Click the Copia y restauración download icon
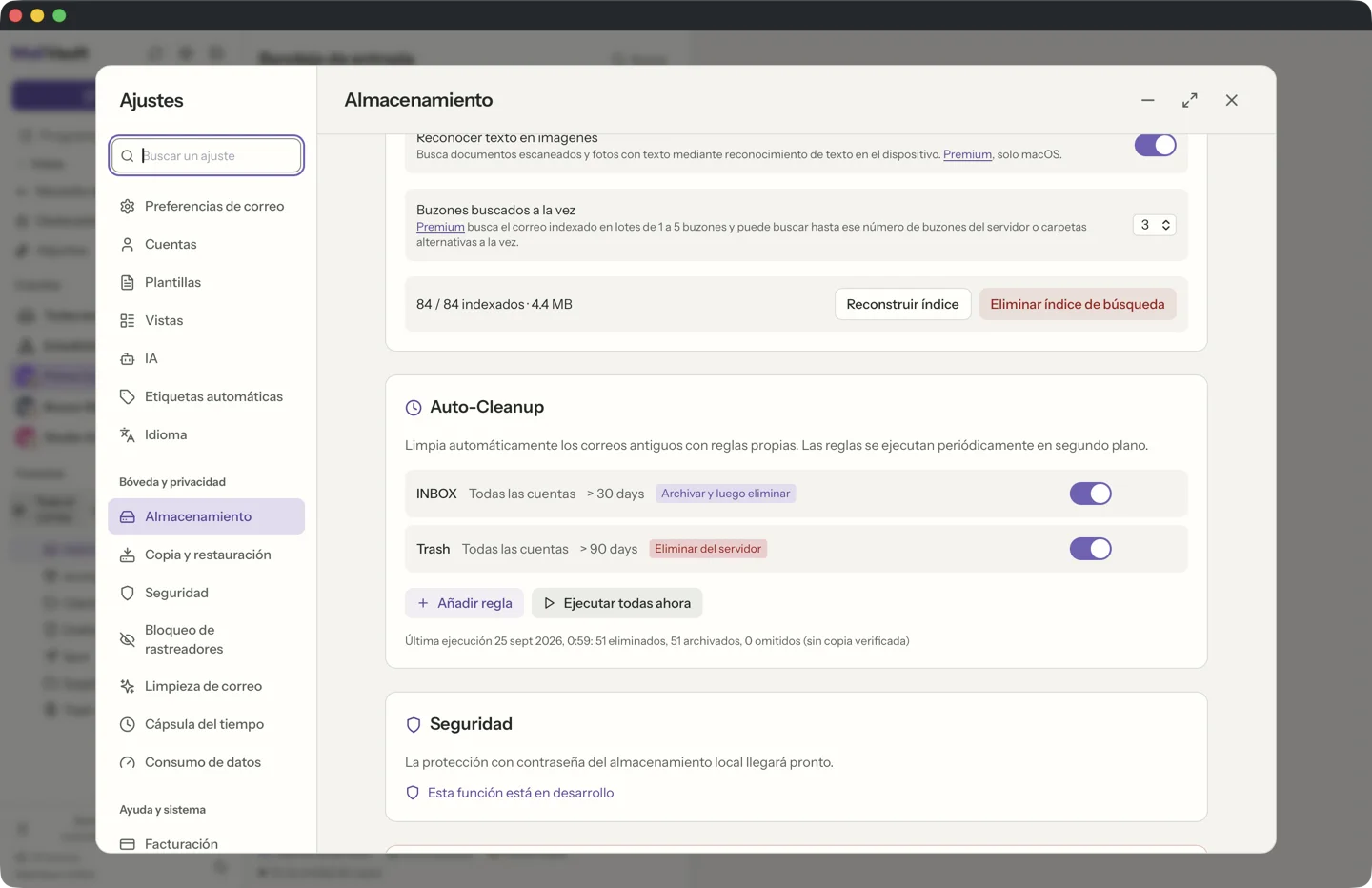This screenshot has width=1372, height=888. 128,555
